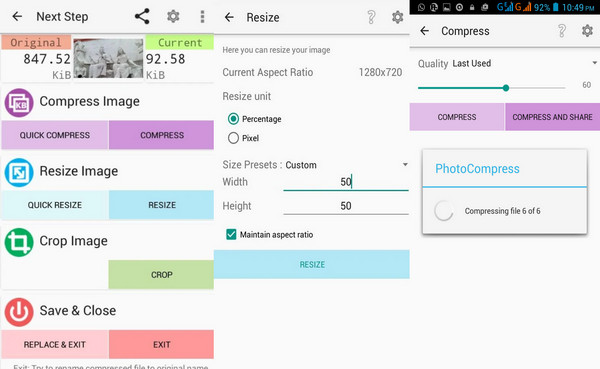Adjust the quality slider handle

[505, 88]
